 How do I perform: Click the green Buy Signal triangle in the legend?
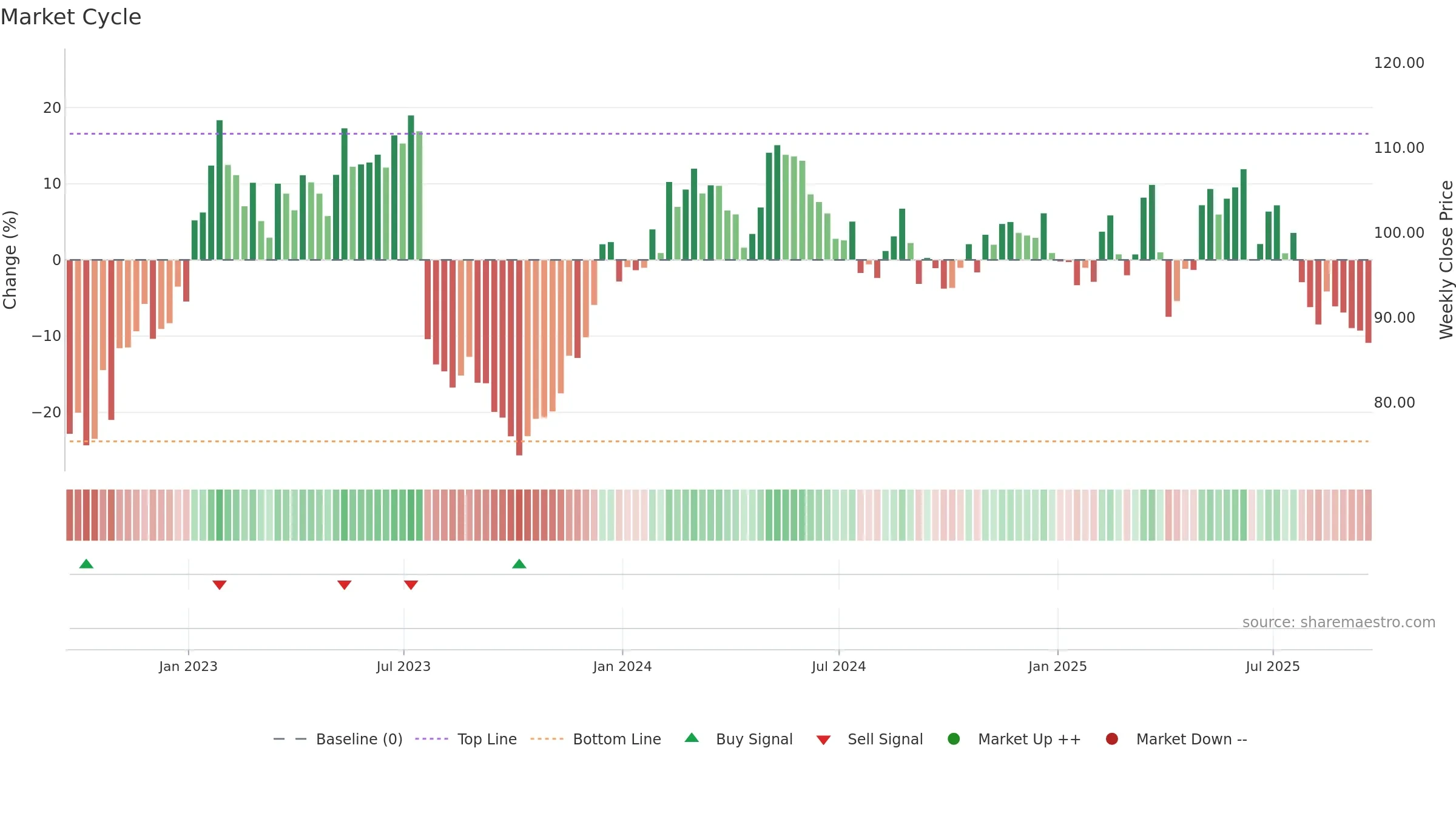692,738
